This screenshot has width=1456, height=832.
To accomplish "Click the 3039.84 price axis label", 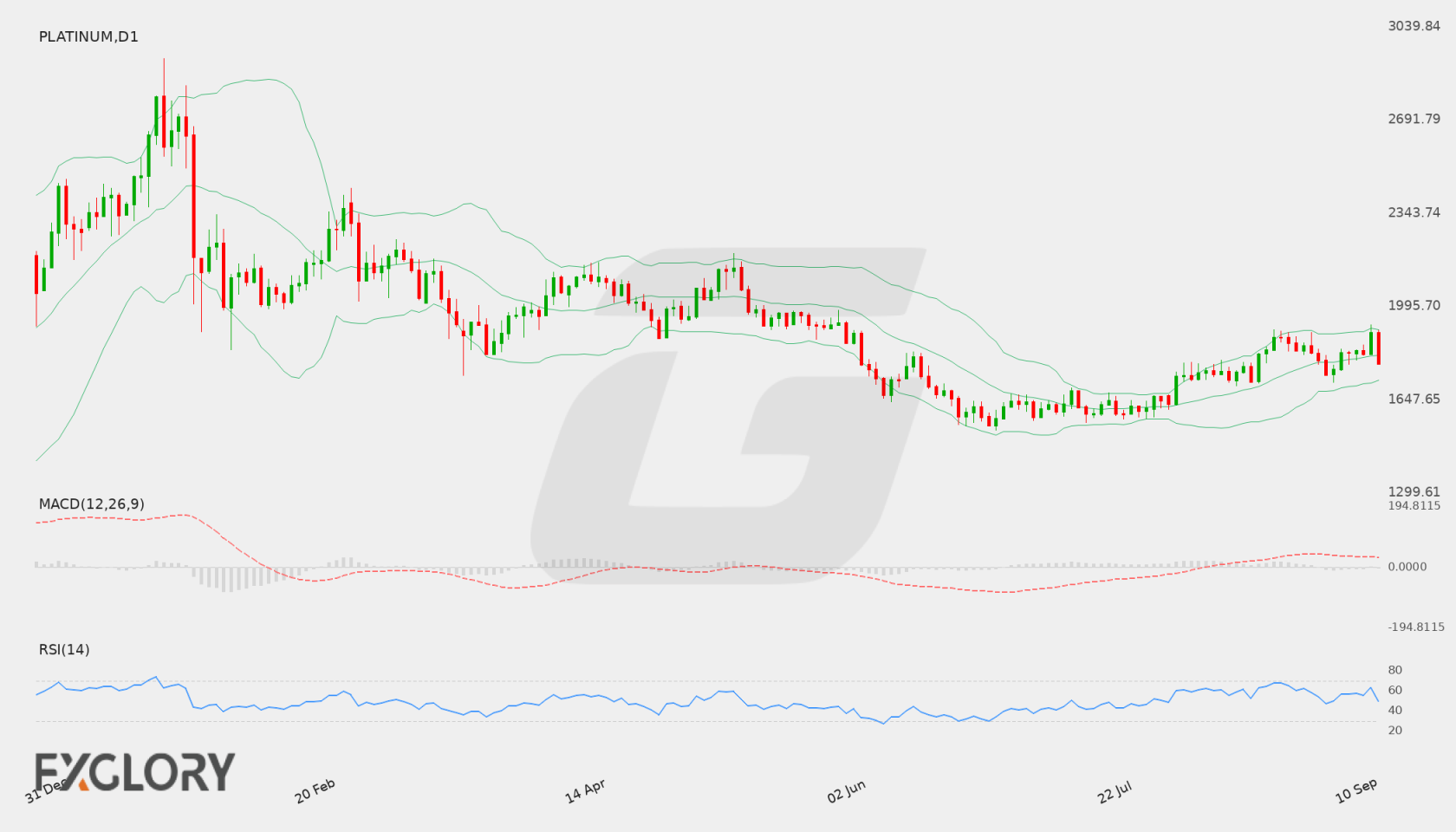I will coord(1414,26).
